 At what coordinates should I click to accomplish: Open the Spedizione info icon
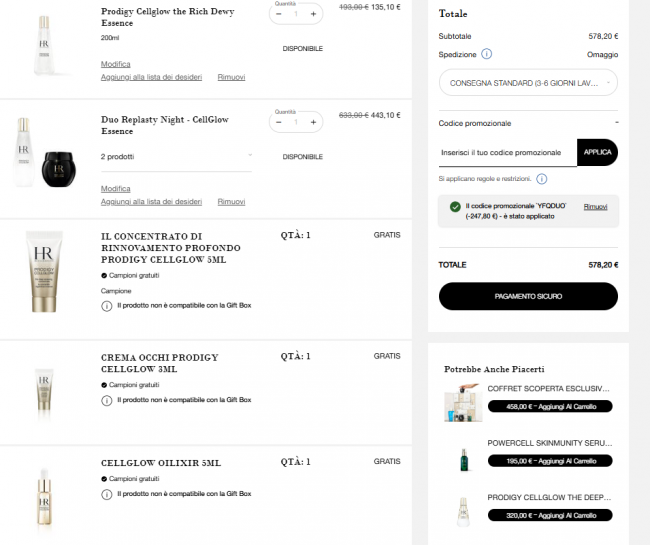(x=486, y=54)
